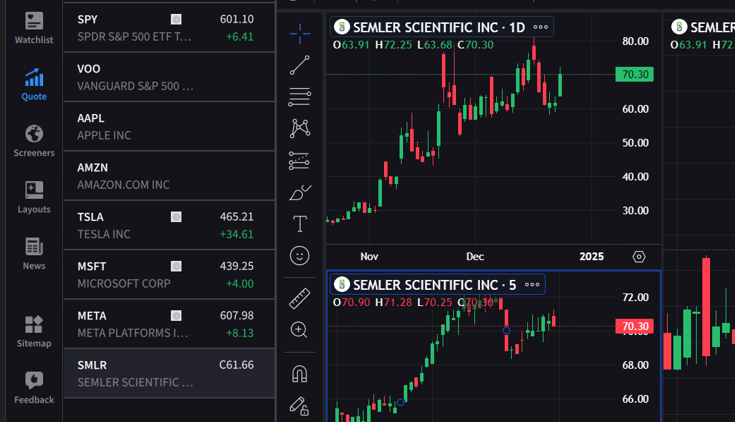This screenshot has width=735, height=422.
Task: Click SEMLER SCIENTIFIC INC 1D symbol title
Action: [439, 28]
